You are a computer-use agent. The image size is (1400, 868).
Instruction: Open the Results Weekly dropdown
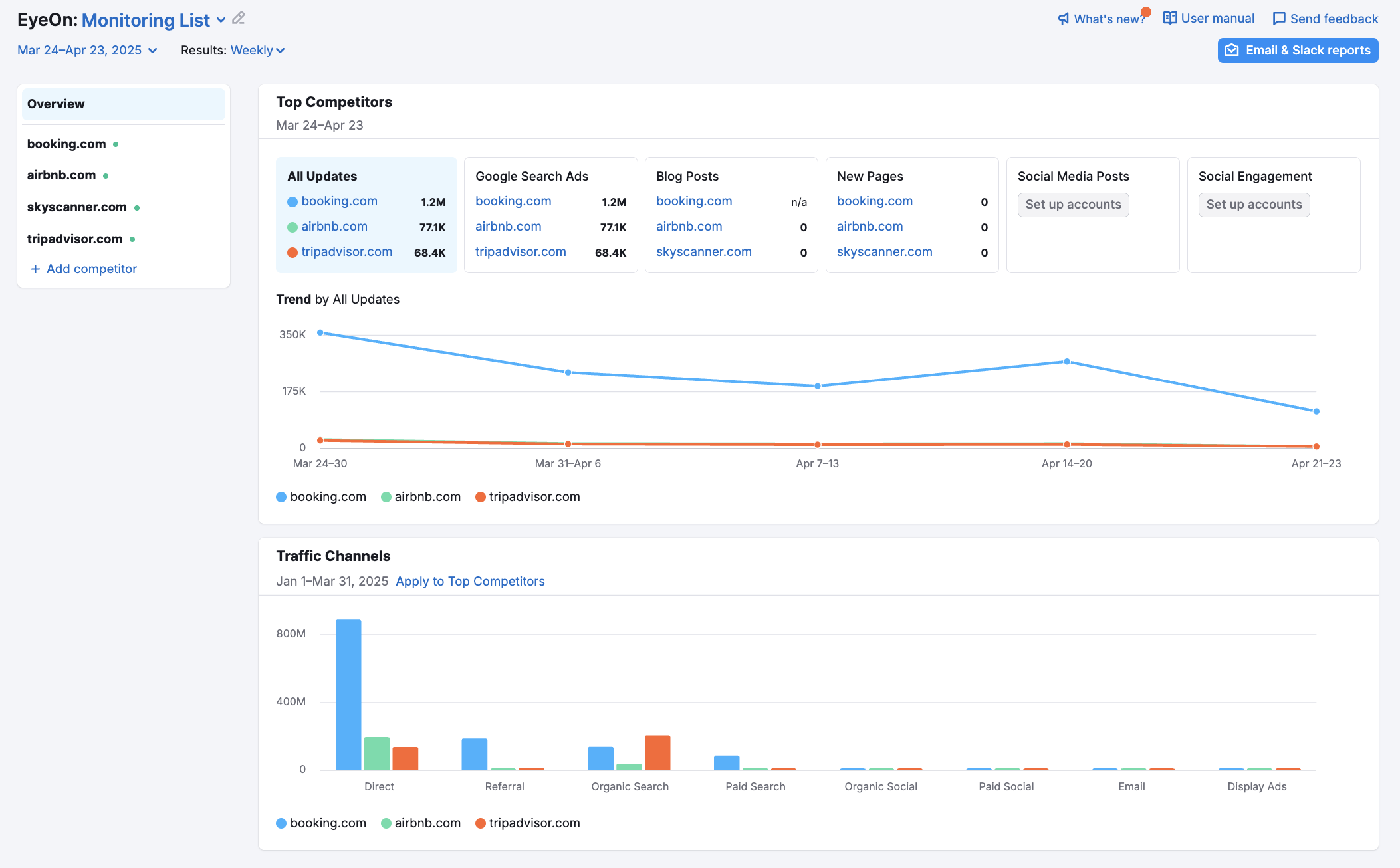click(x=257, y=51)
